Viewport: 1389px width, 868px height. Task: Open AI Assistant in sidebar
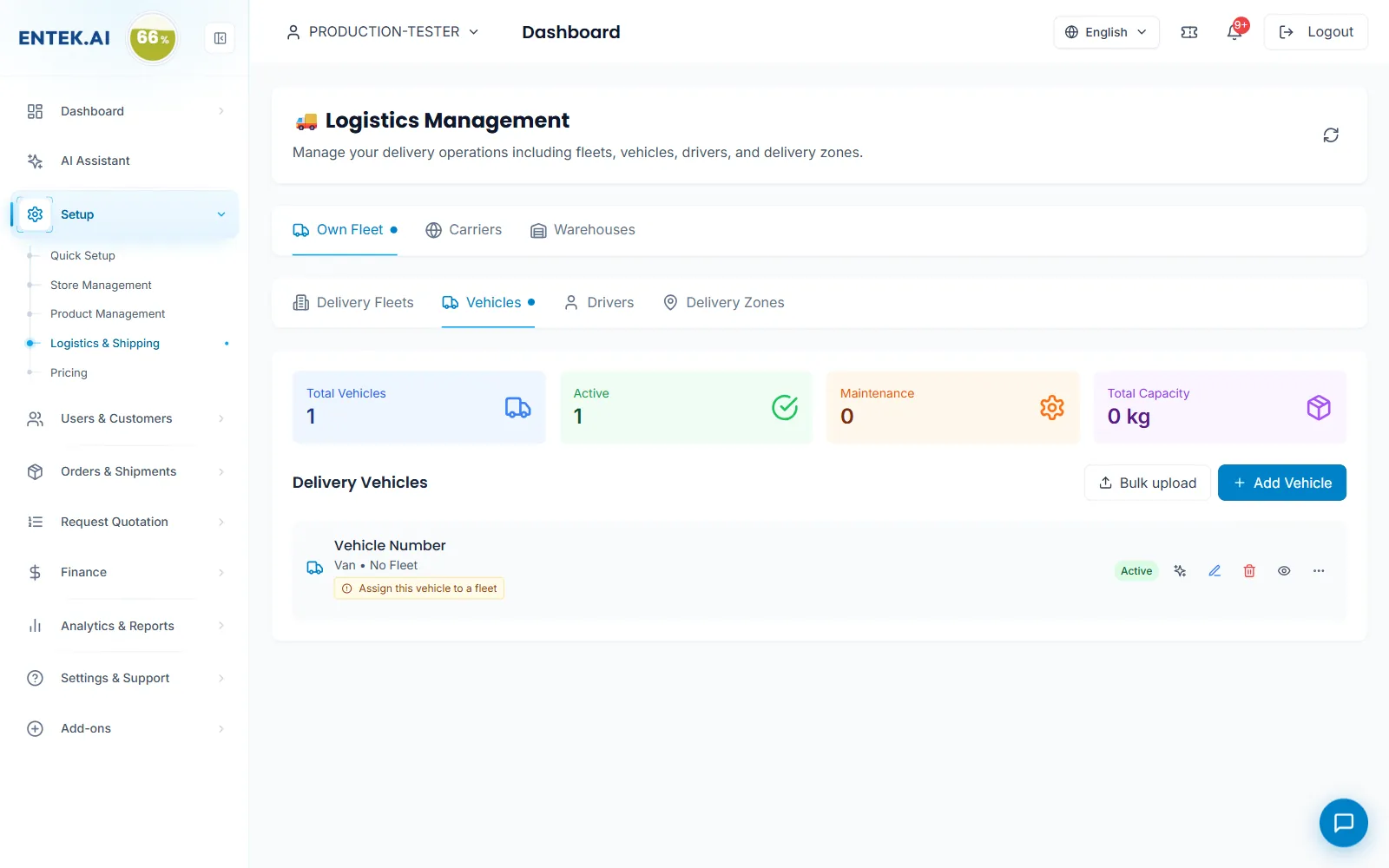125,161
